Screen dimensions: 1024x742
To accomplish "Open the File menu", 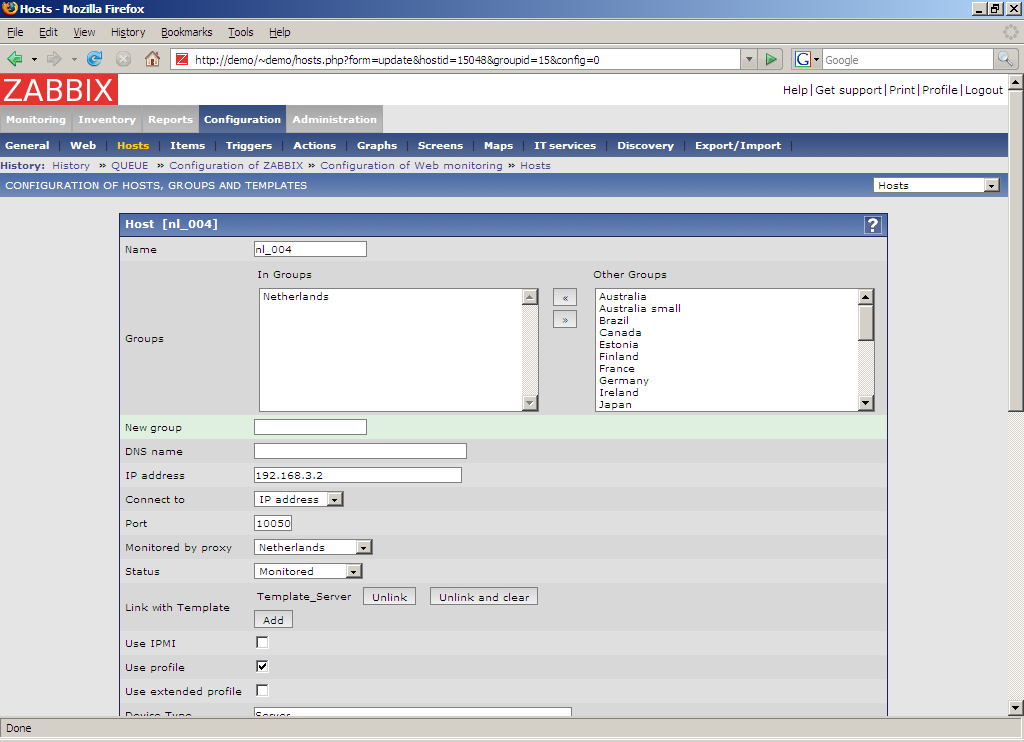I will 15,32.
